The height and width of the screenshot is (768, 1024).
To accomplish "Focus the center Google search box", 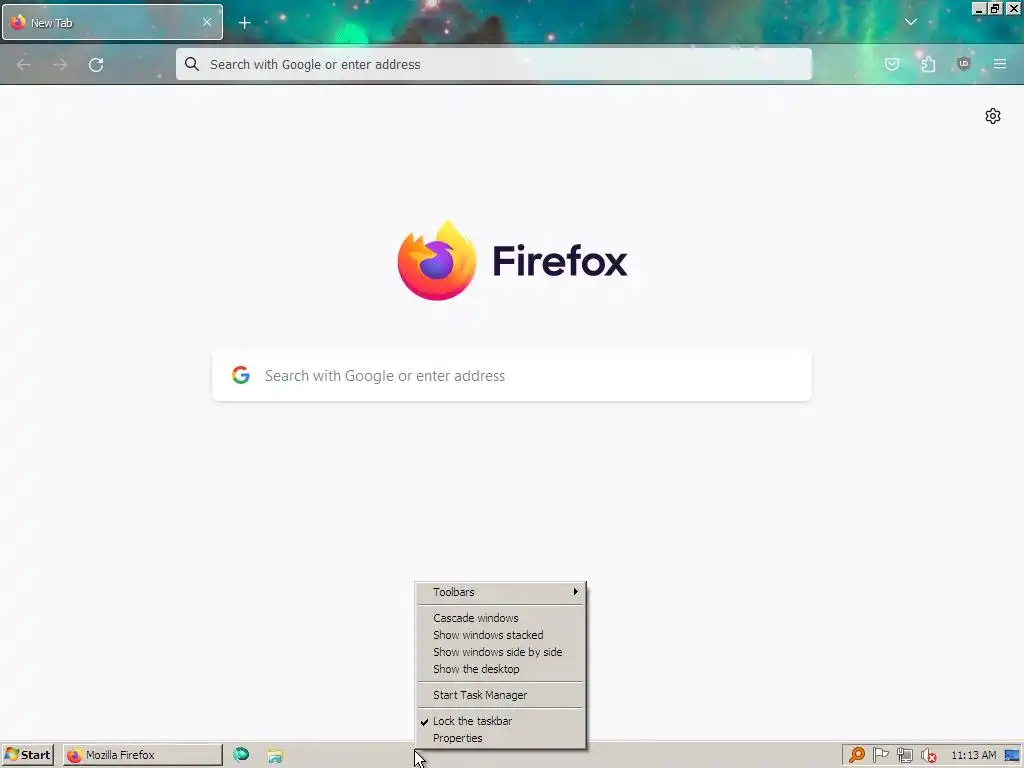I will (512, 376).
